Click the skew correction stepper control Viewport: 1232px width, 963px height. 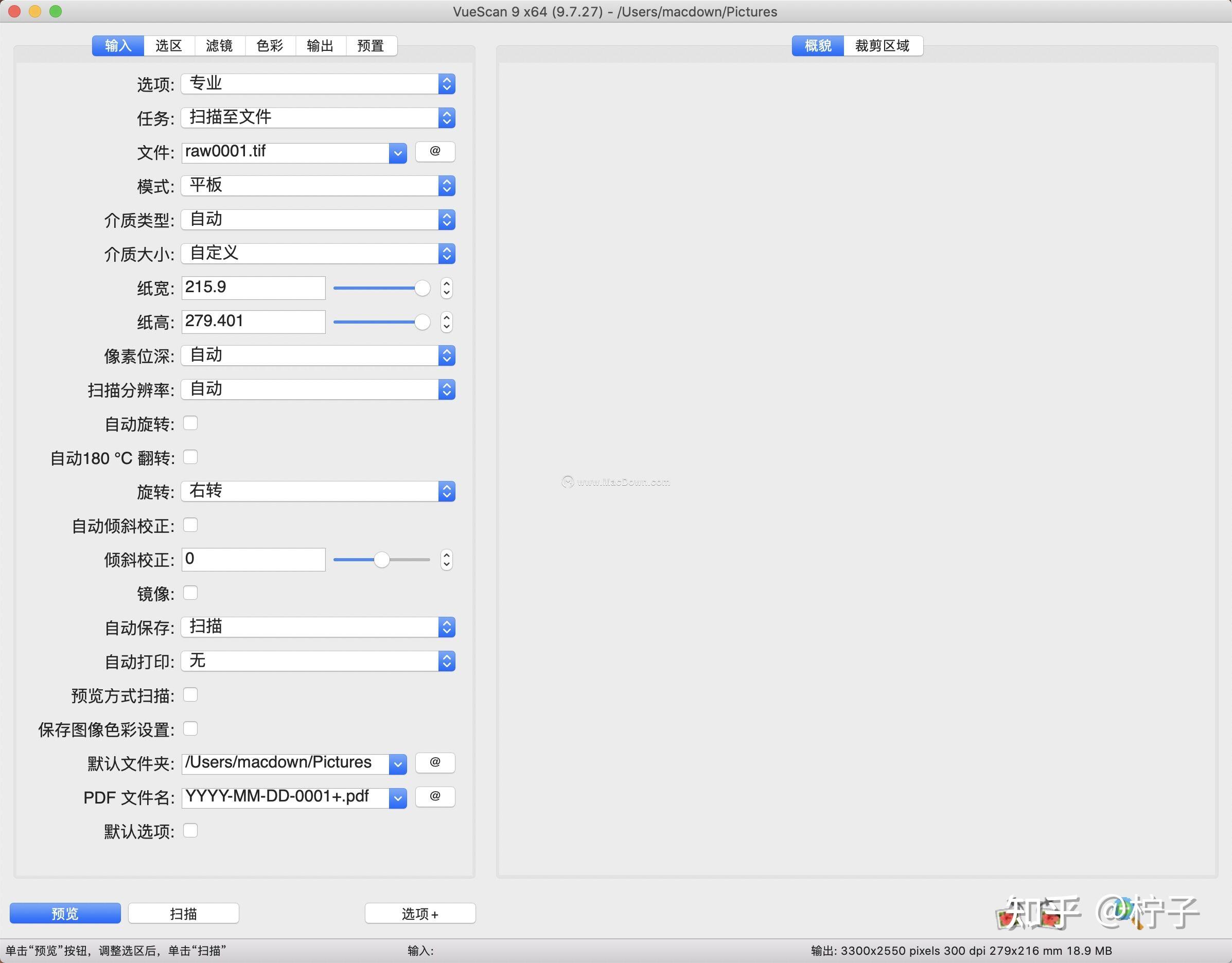pos(446,559)
